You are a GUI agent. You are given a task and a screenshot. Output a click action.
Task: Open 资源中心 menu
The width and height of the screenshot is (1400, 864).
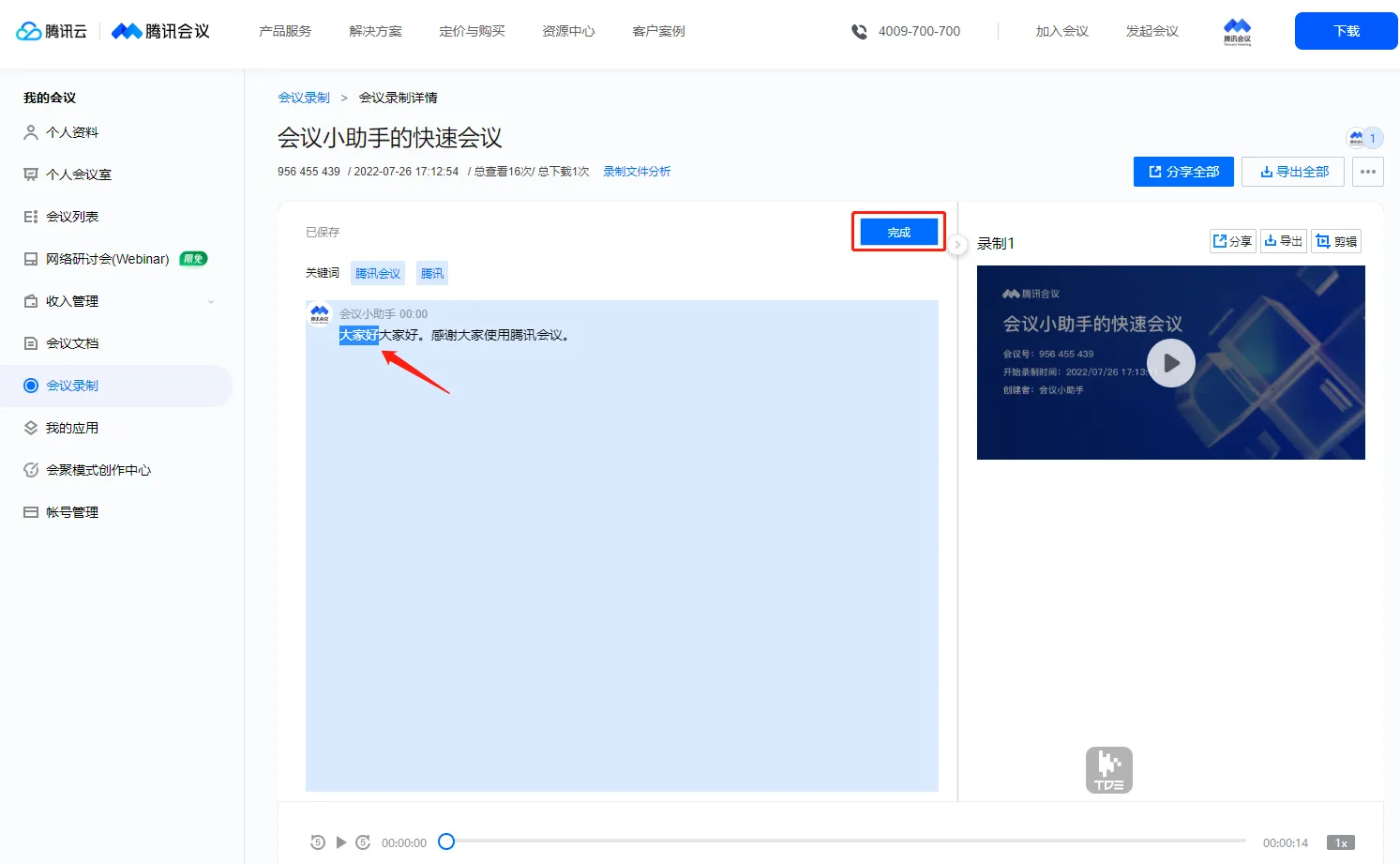[x=568, y=31]
